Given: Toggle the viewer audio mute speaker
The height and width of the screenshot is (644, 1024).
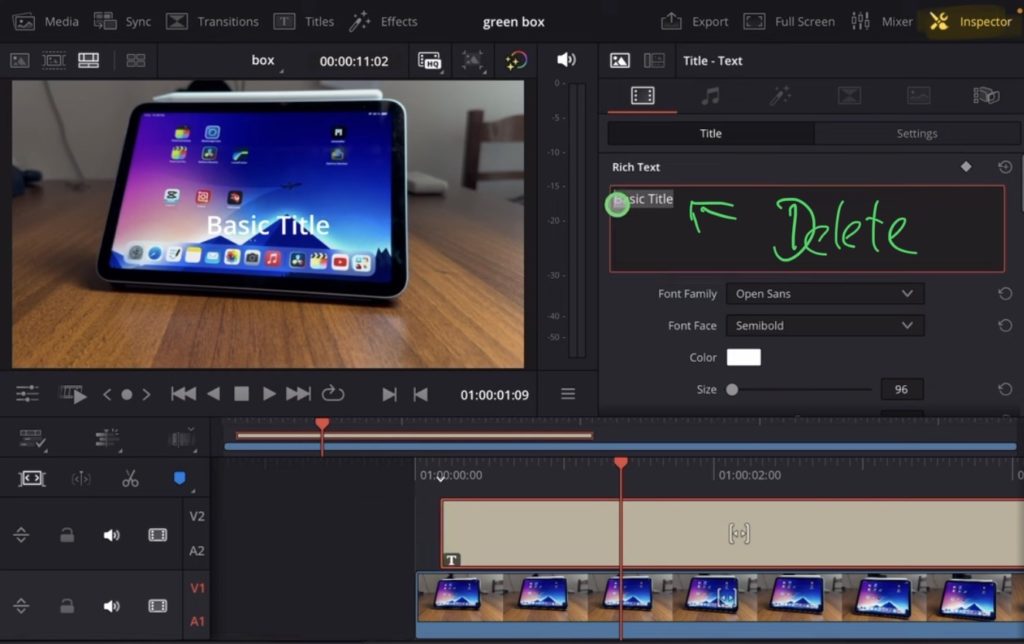Looking at the screenshot, I should pos(566,60).
